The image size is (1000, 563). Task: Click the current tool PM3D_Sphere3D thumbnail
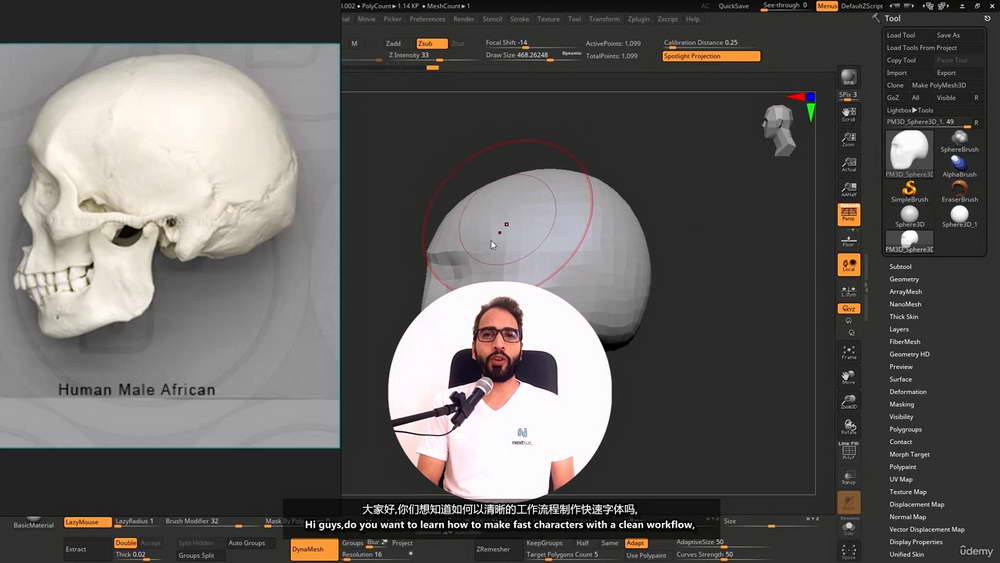tap(909, 154)
